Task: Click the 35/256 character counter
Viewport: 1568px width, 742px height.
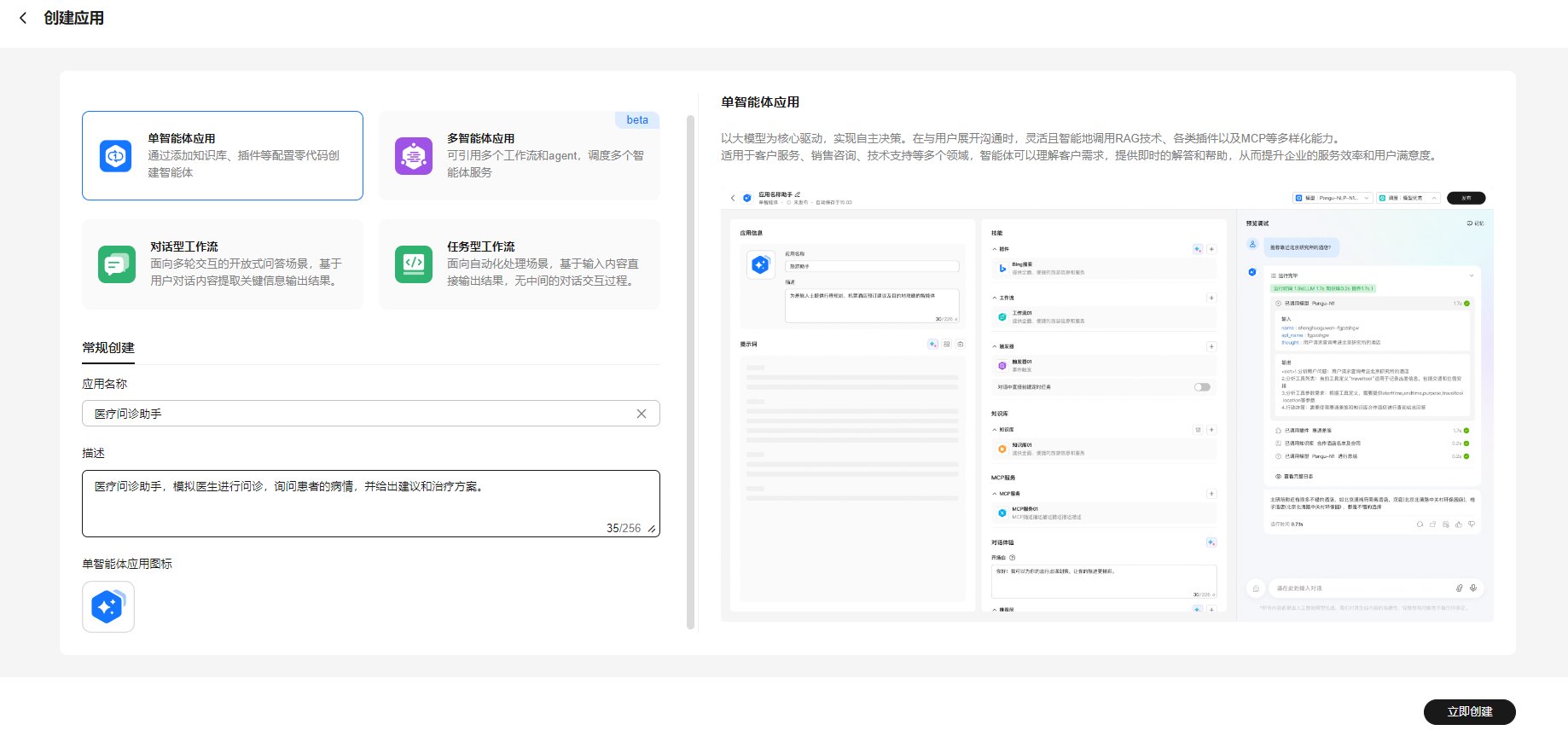Action: (624, 528)
